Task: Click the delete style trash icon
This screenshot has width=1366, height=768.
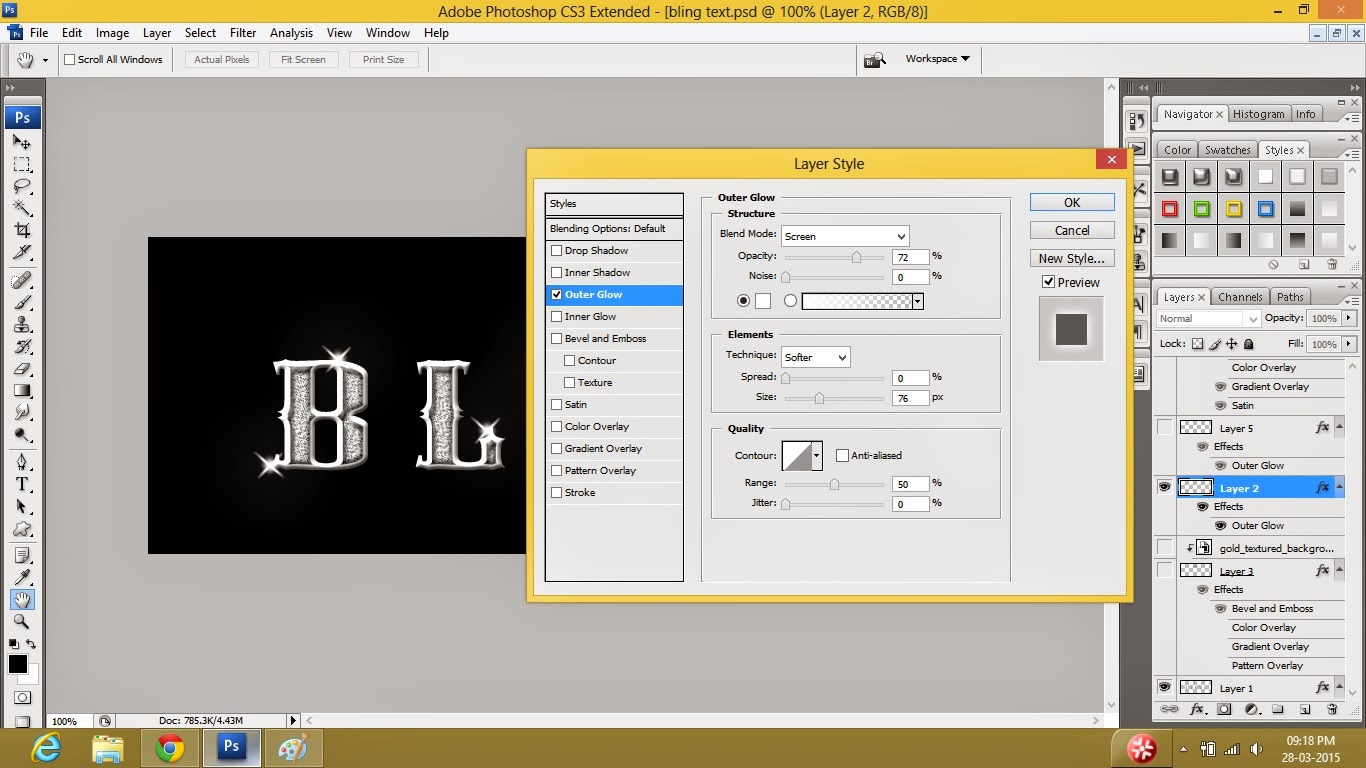Action: pyautogui.click(x=1334, y=263)
